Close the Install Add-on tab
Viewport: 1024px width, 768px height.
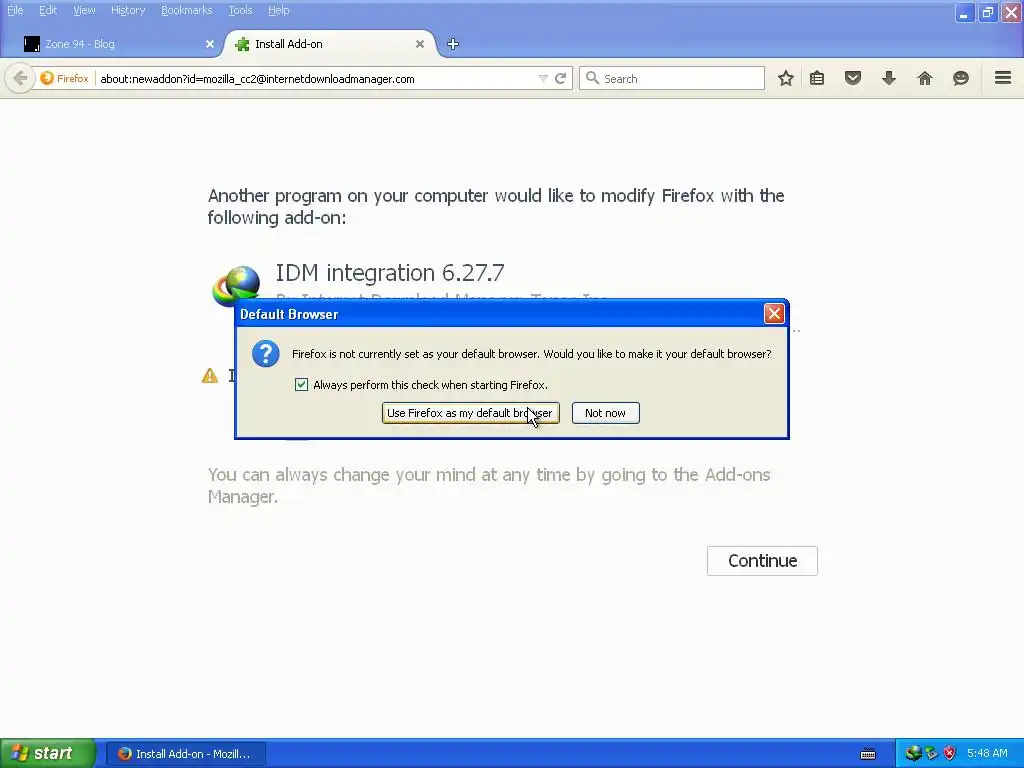pos(420,44)
